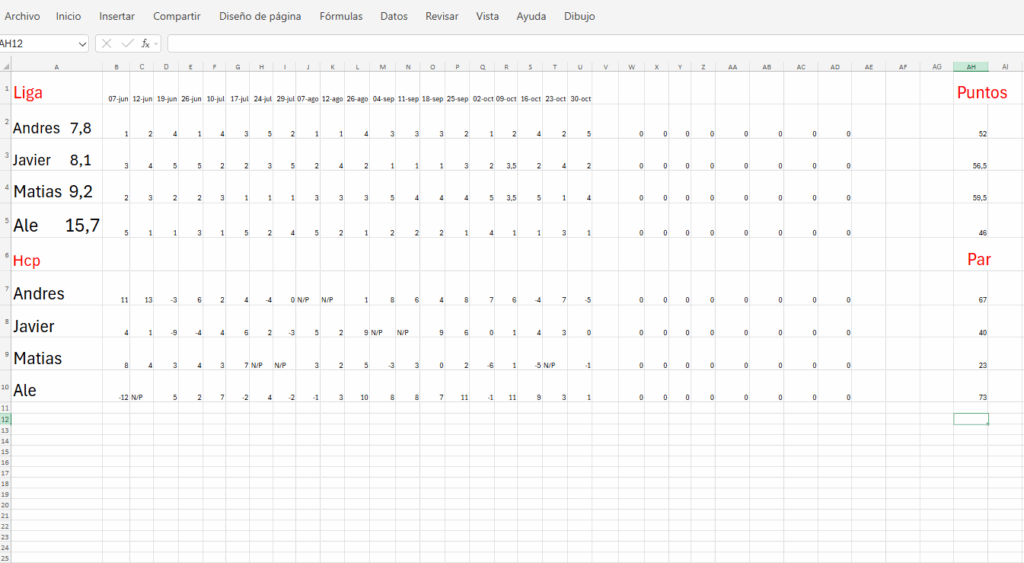Screen dimensions: 1024x563
Task: Click the enter checkmark icon in formula bar
Action: pos(127,43)
